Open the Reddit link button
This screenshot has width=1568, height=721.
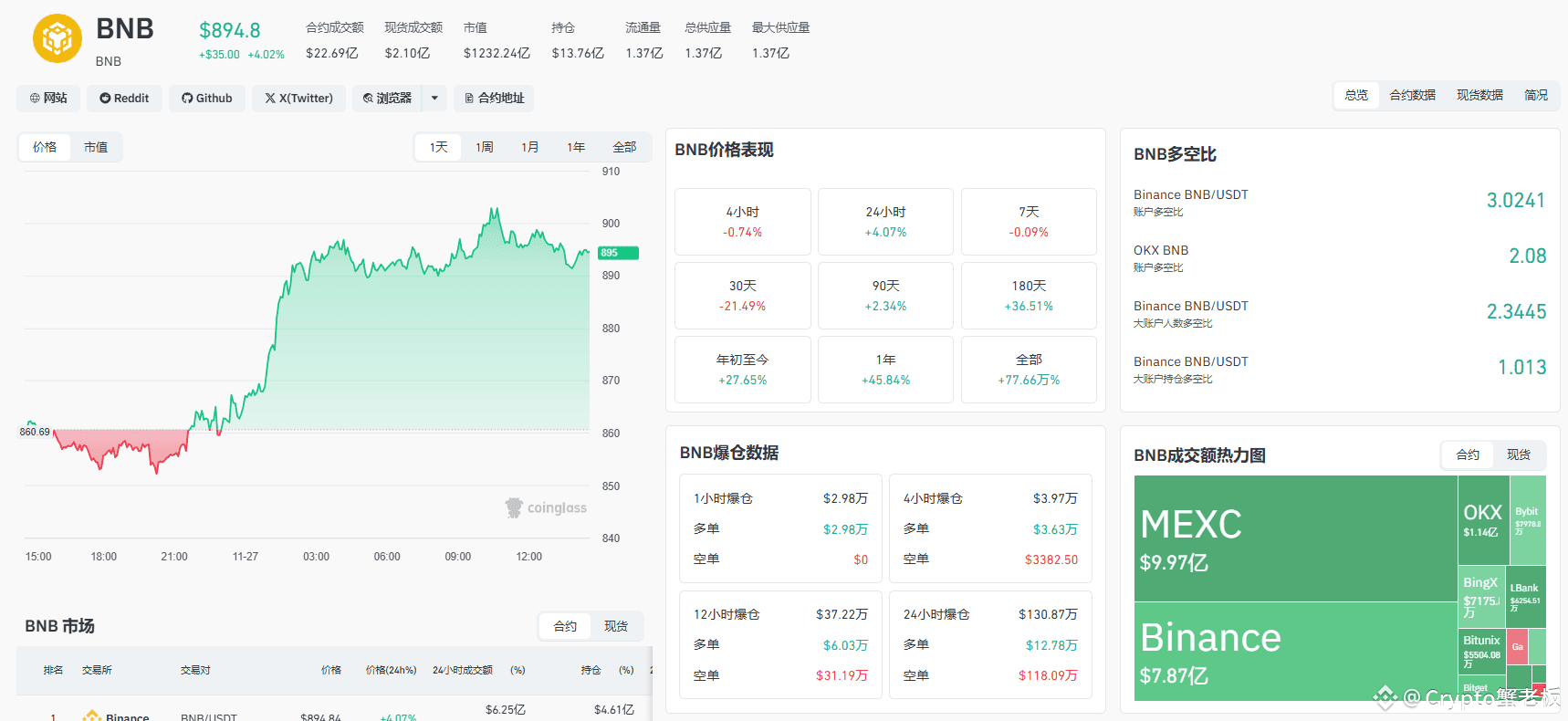coord(124,99)
